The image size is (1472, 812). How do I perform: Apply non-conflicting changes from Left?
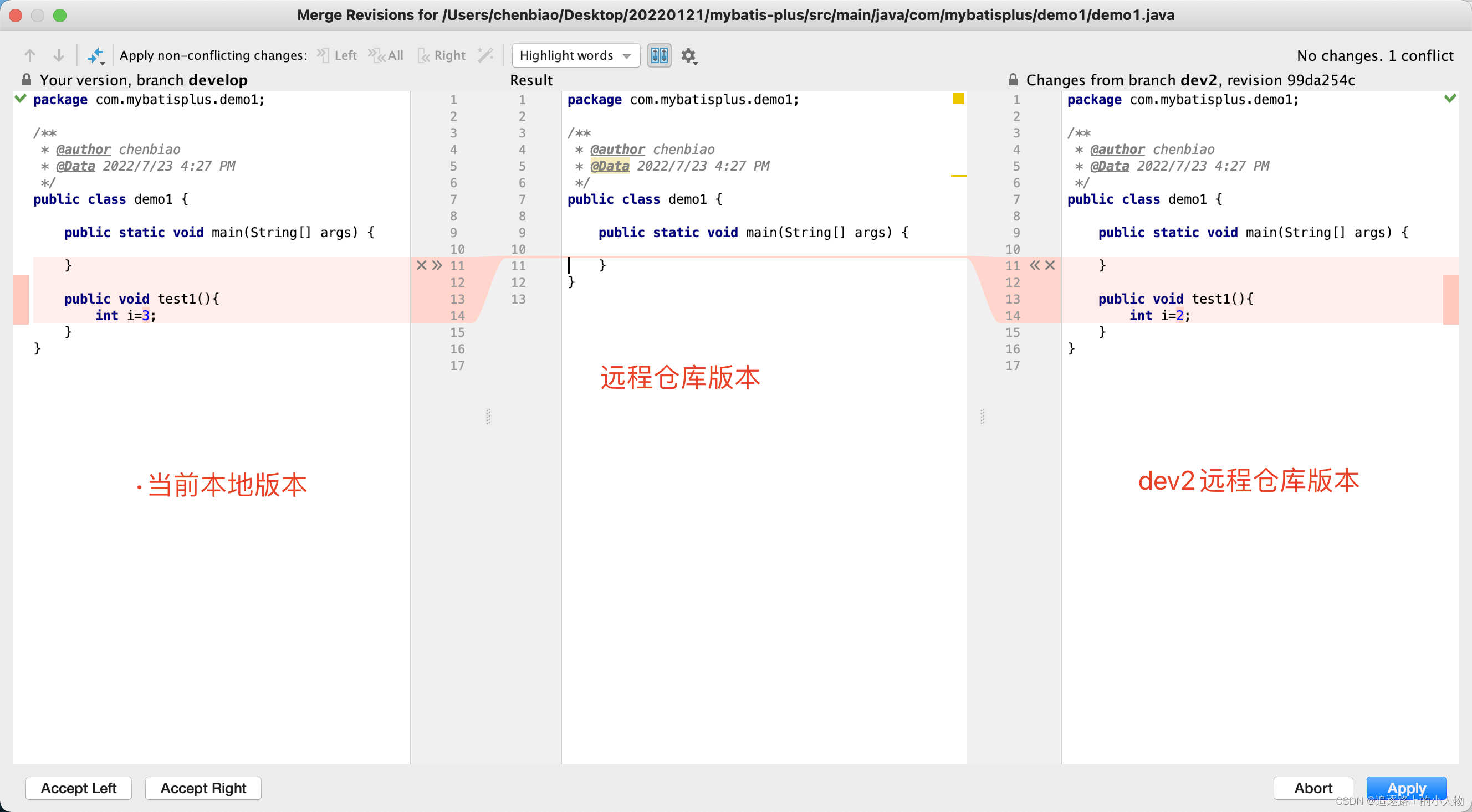337,55
